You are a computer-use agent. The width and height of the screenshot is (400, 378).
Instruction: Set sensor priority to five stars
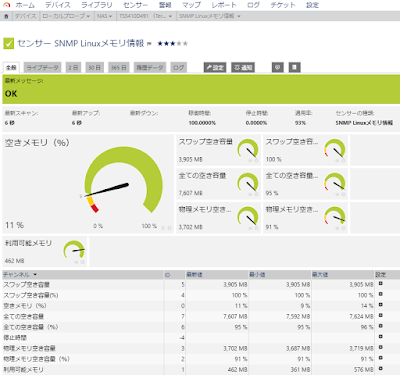coord(185,43)
